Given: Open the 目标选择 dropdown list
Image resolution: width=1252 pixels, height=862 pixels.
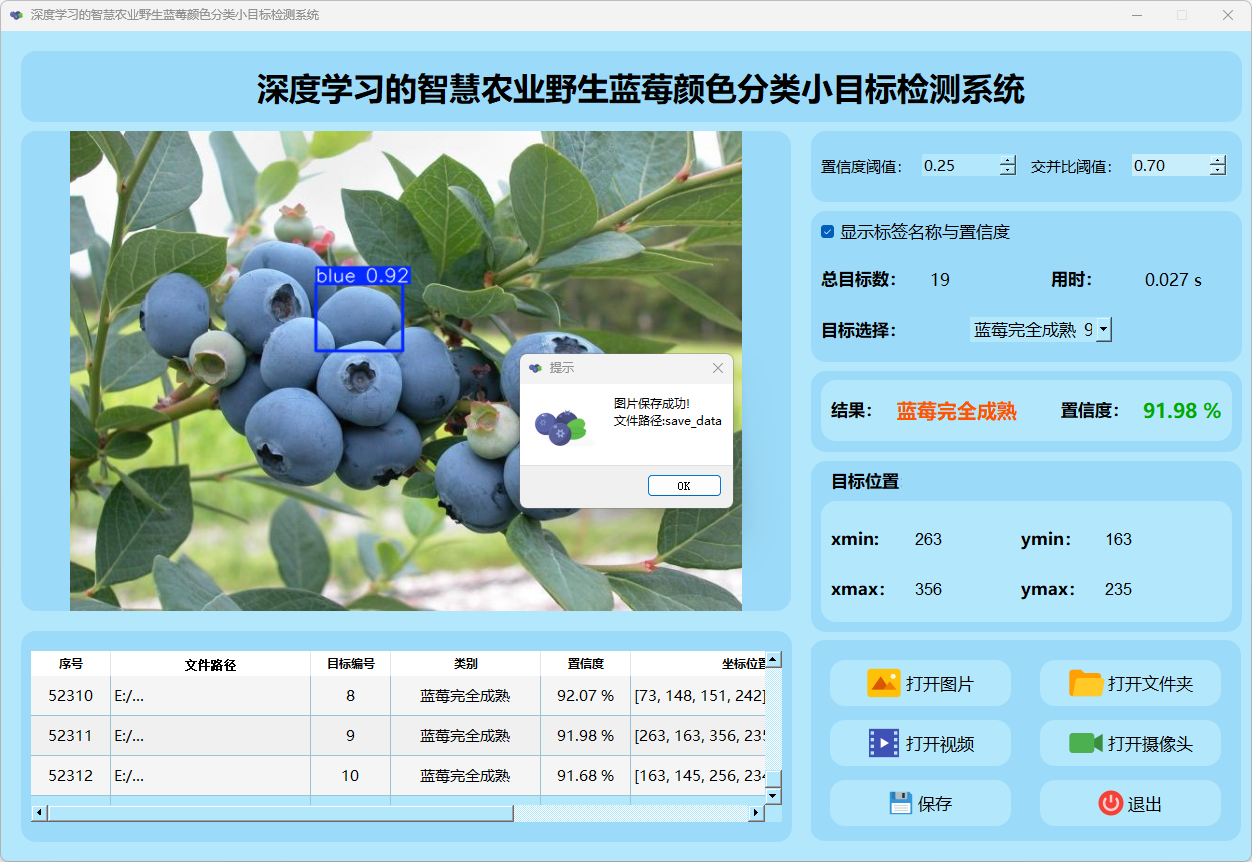Looking at the screenshot, I should (1104, 330).
